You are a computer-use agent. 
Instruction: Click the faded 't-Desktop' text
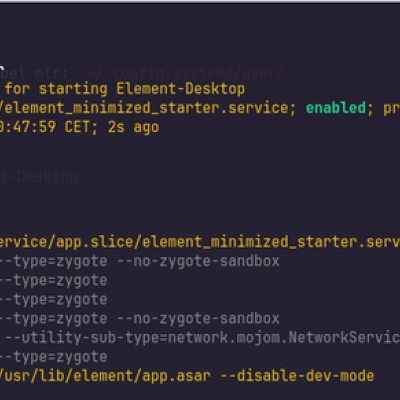[x=39, y=176]
